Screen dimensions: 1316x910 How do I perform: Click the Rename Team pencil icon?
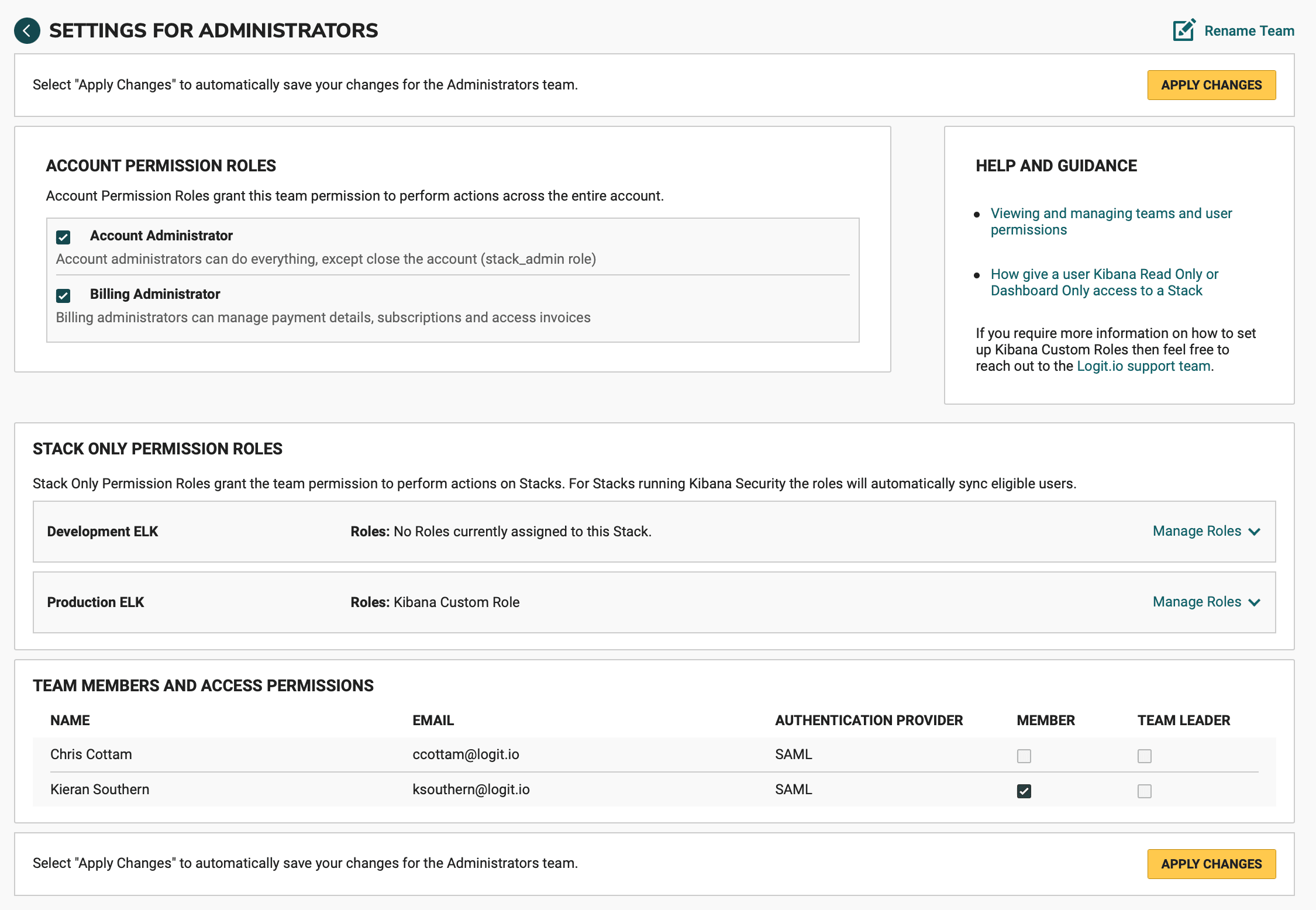point(1184,30)
